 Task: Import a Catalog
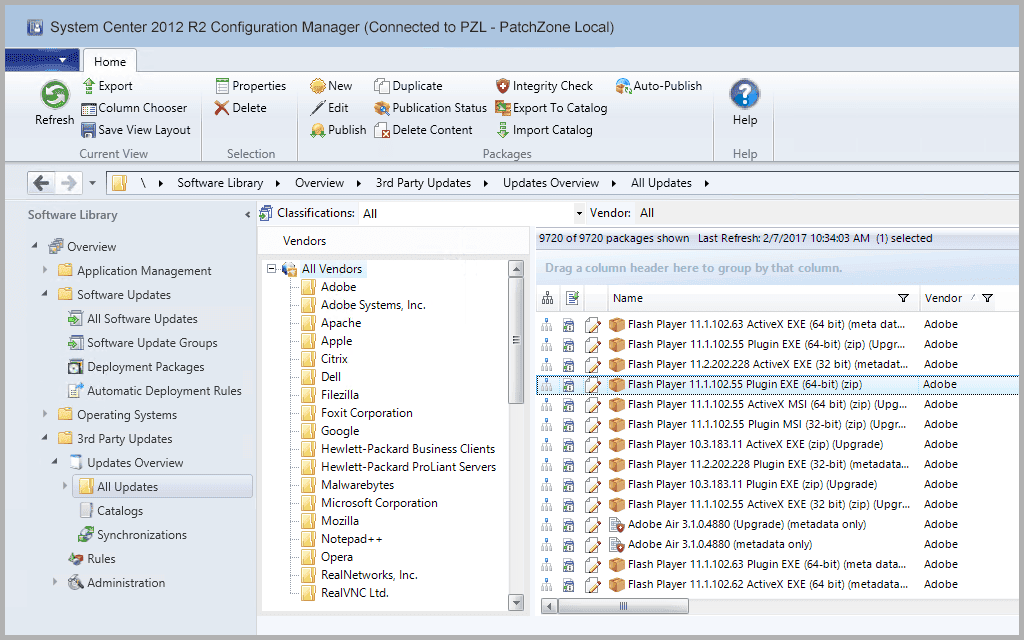544,130
